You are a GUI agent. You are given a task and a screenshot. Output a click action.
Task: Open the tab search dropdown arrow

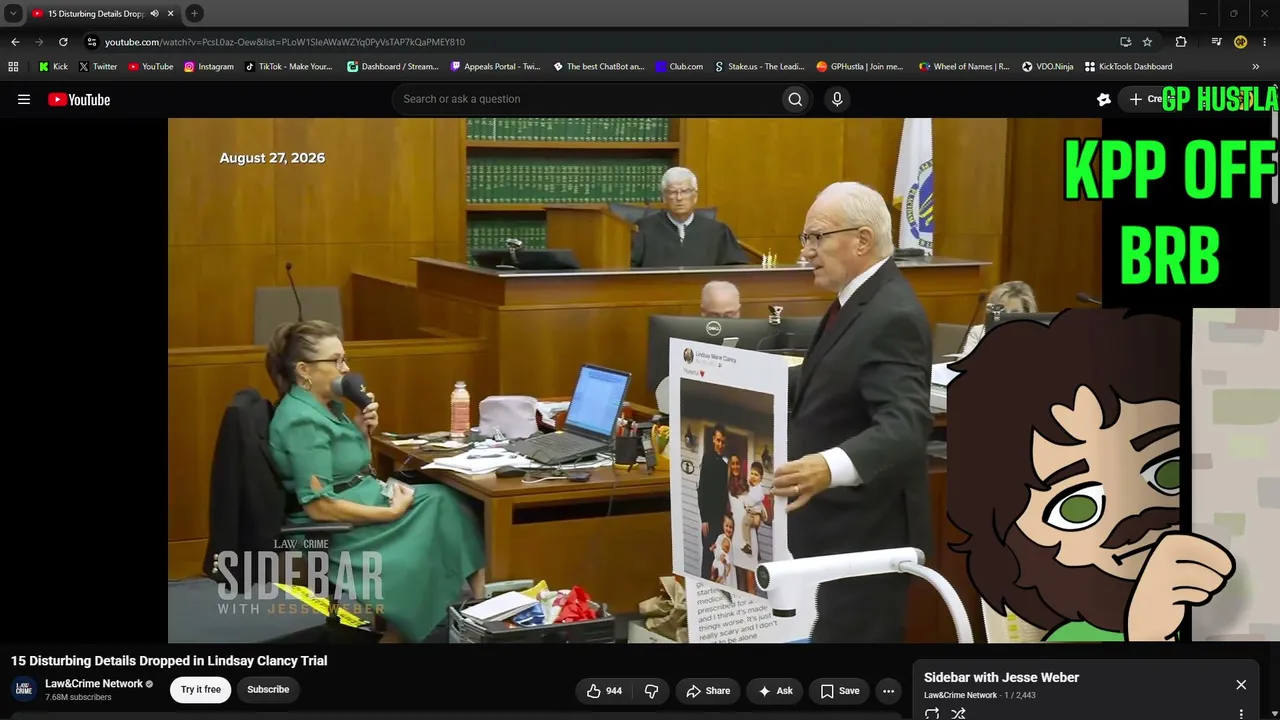pos(13,14)
